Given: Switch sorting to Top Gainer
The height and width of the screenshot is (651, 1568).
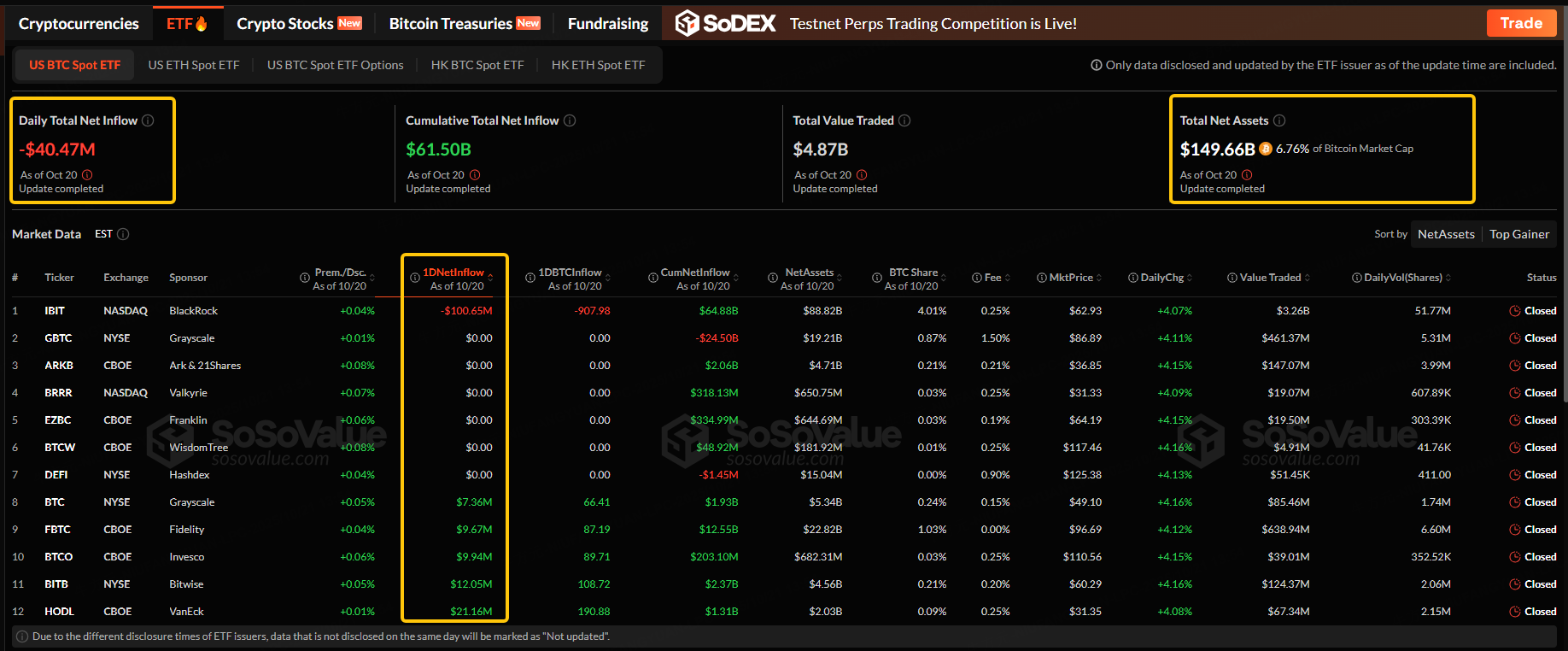Looking at the screenshot, I should coord(1519,234).
